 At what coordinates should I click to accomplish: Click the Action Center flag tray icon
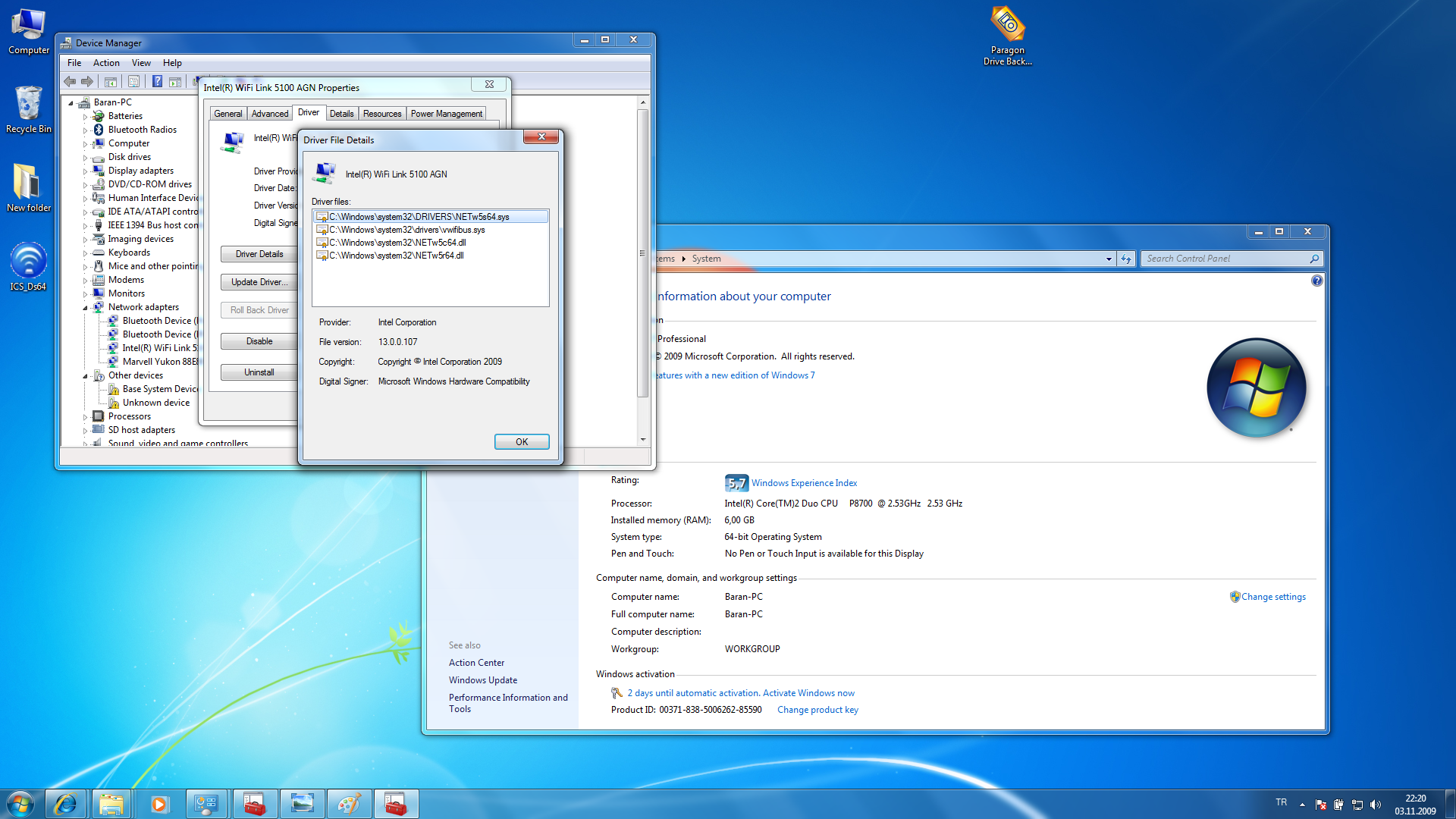[x=1321, y=805]
